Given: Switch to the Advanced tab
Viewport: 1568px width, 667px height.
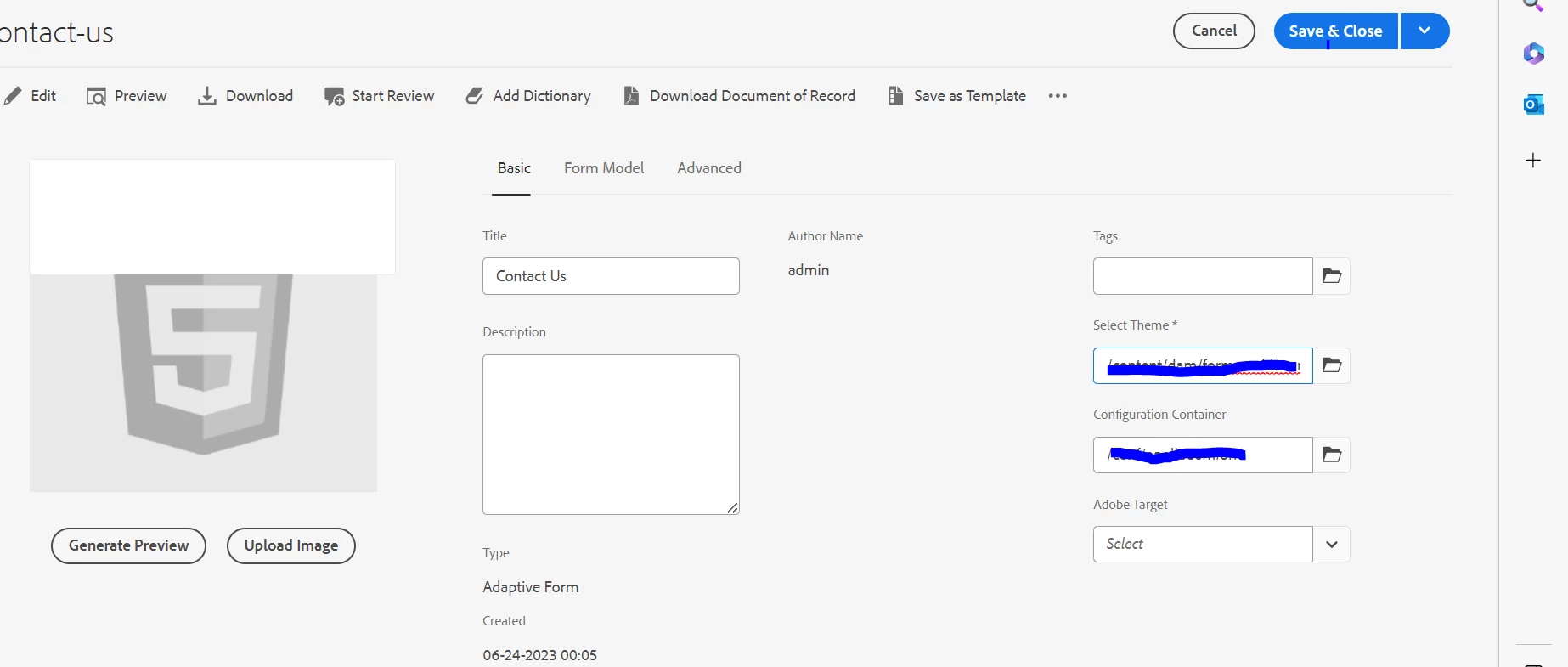Looking at the screenshot, I should coord(709,168).
